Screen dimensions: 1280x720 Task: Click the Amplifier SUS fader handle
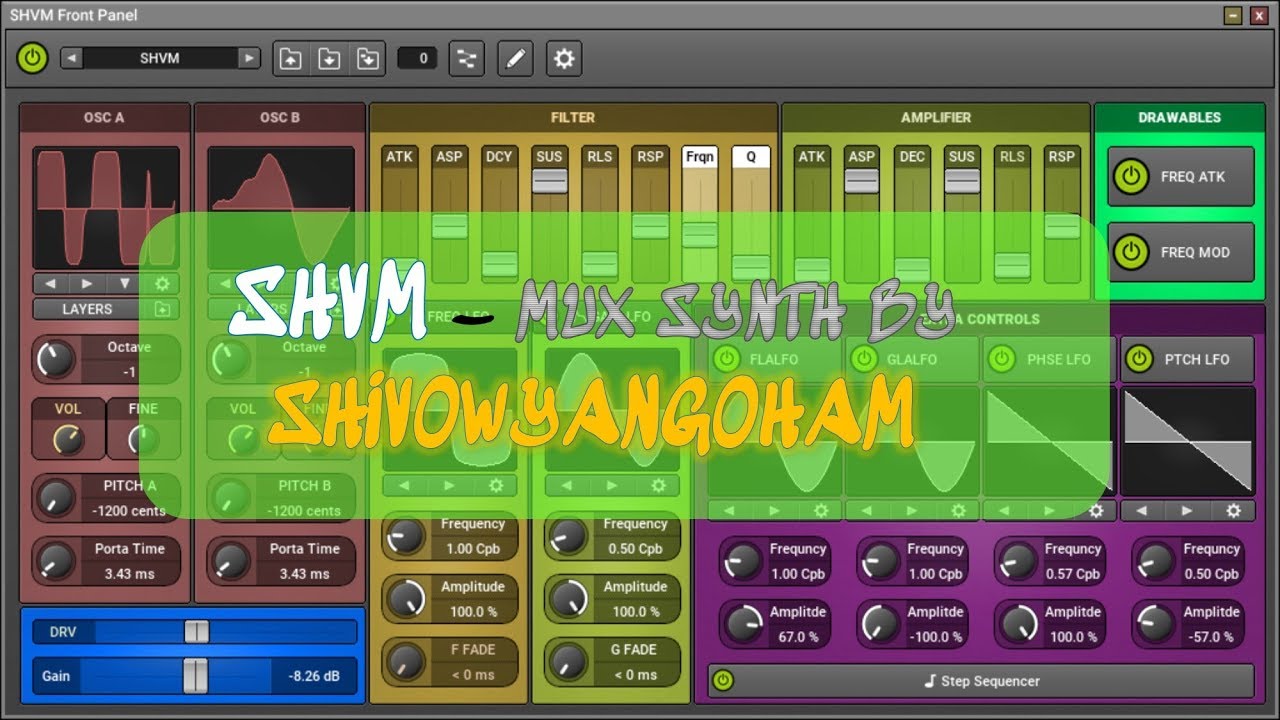click(x=962, y=180)
